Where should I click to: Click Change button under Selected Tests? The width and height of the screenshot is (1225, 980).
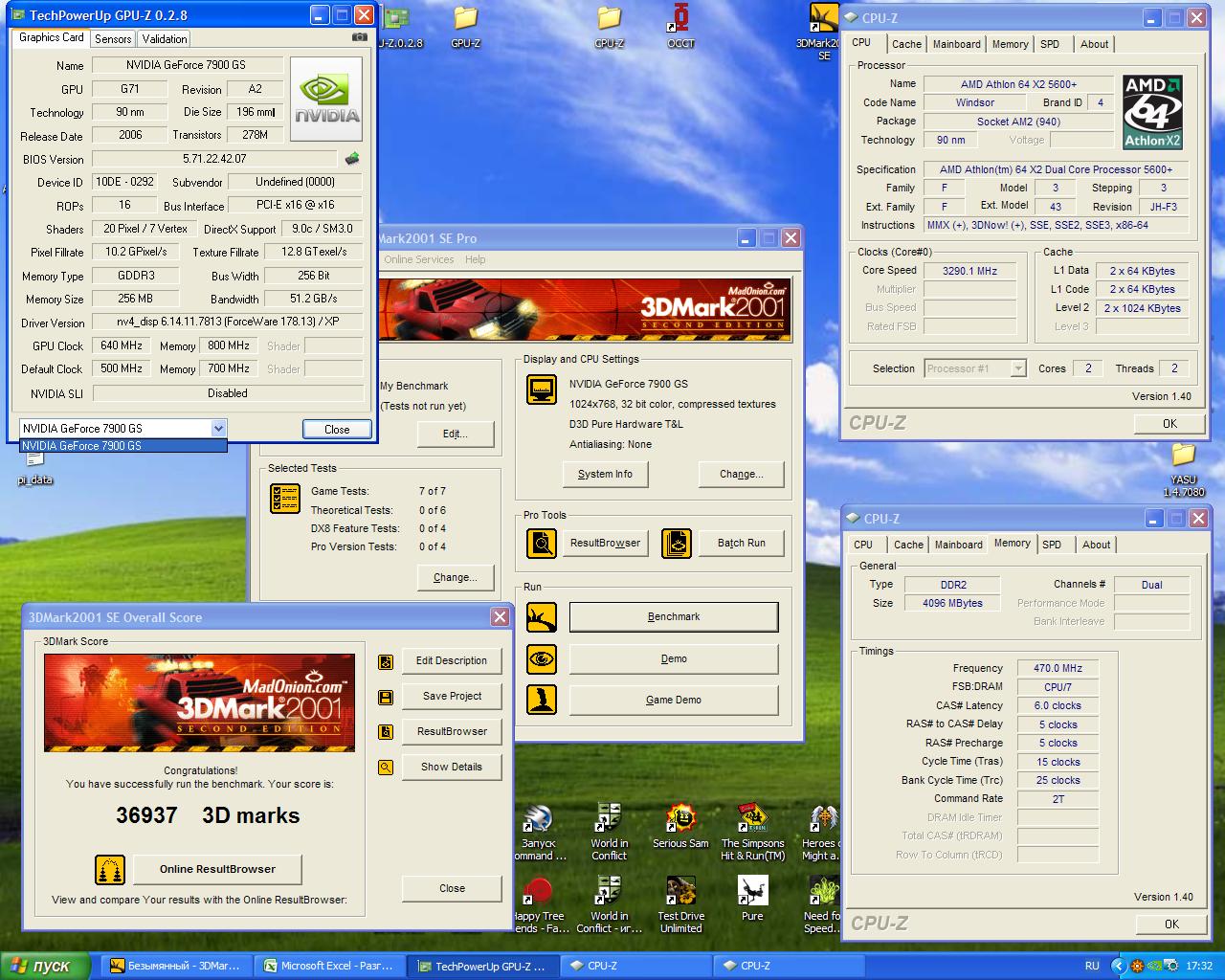coord(456,577)
